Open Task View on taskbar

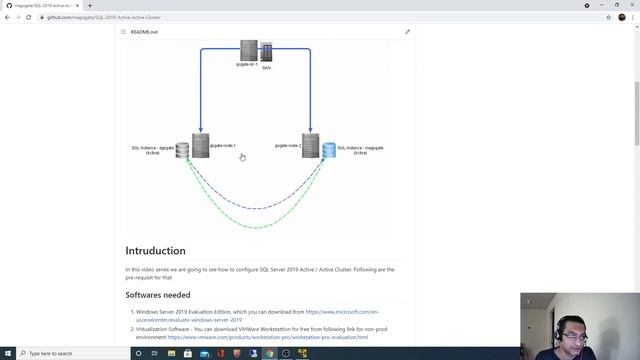(155, 353)
